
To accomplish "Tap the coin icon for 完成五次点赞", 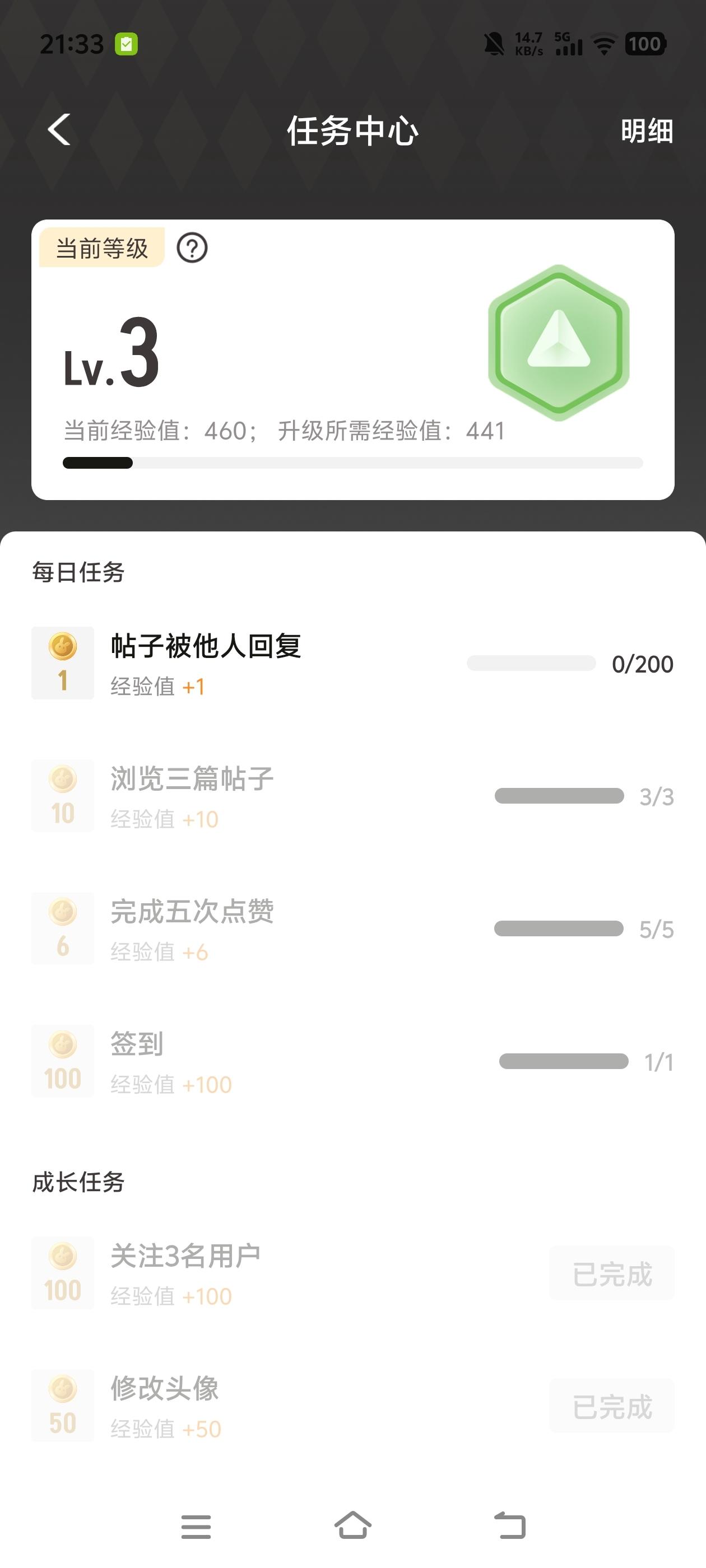I will [x=63, y=928].
